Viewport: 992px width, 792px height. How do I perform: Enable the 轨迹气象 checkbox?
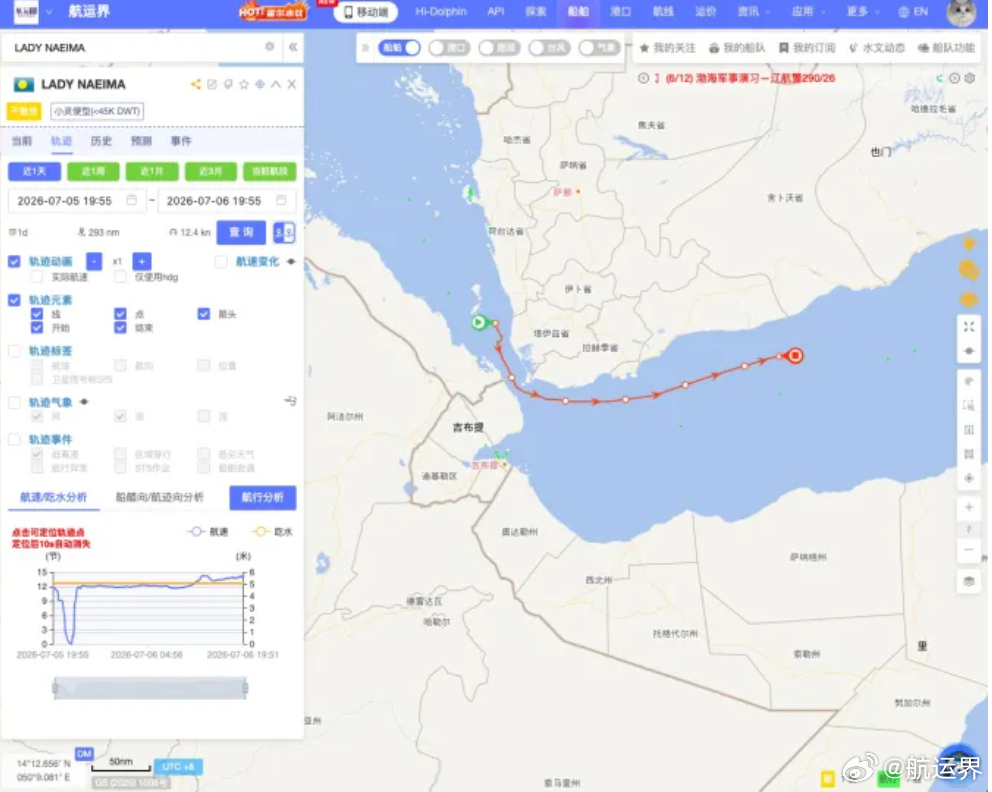coord(14,402)
